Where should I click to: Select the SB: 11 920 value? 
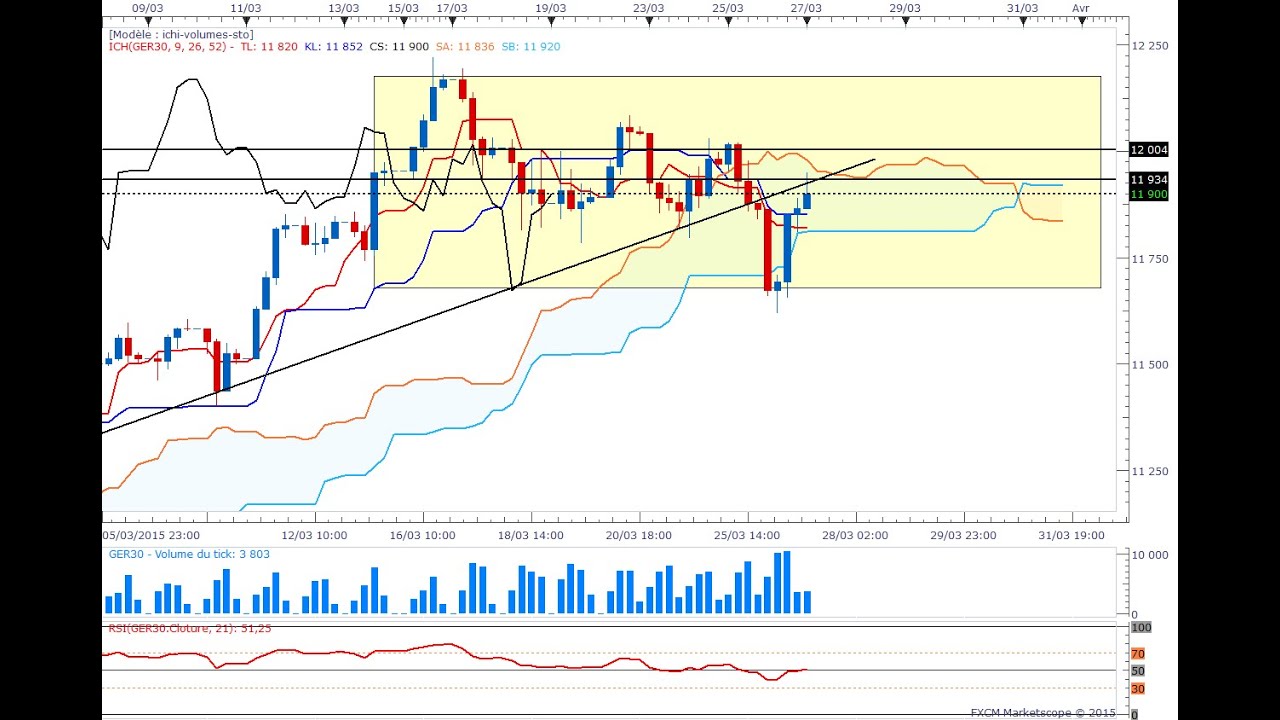click(531, 47)
